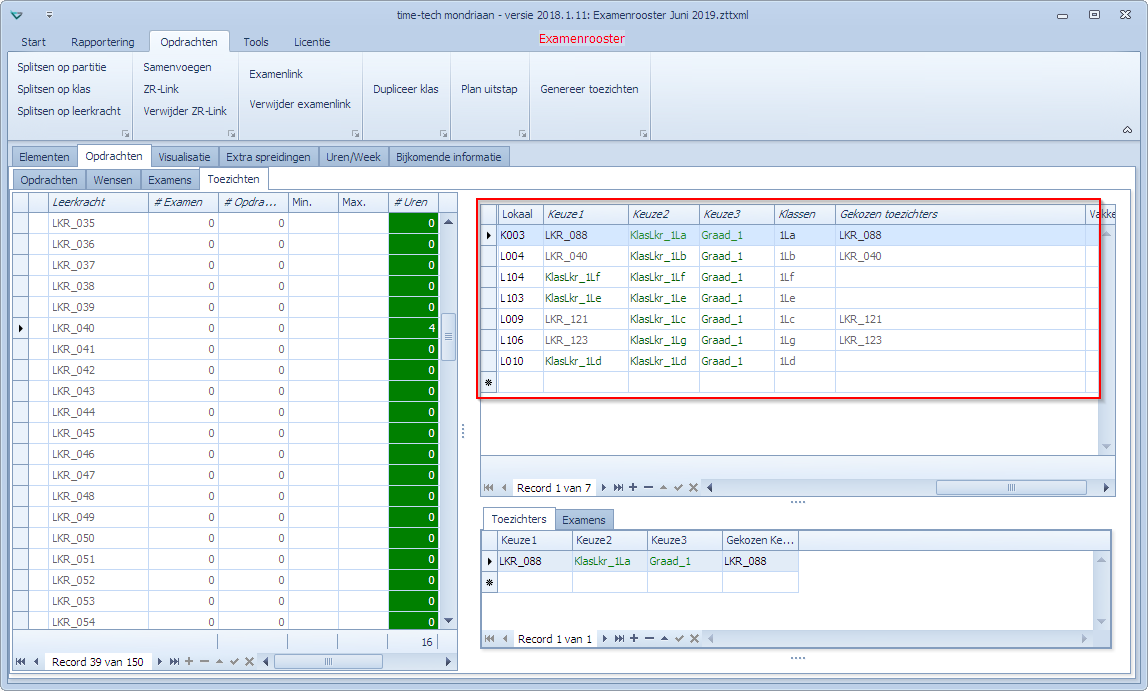Open the Genereer toezichten group dialog launcher
Screen dimensions: 1148x691
tap(643, 134)
